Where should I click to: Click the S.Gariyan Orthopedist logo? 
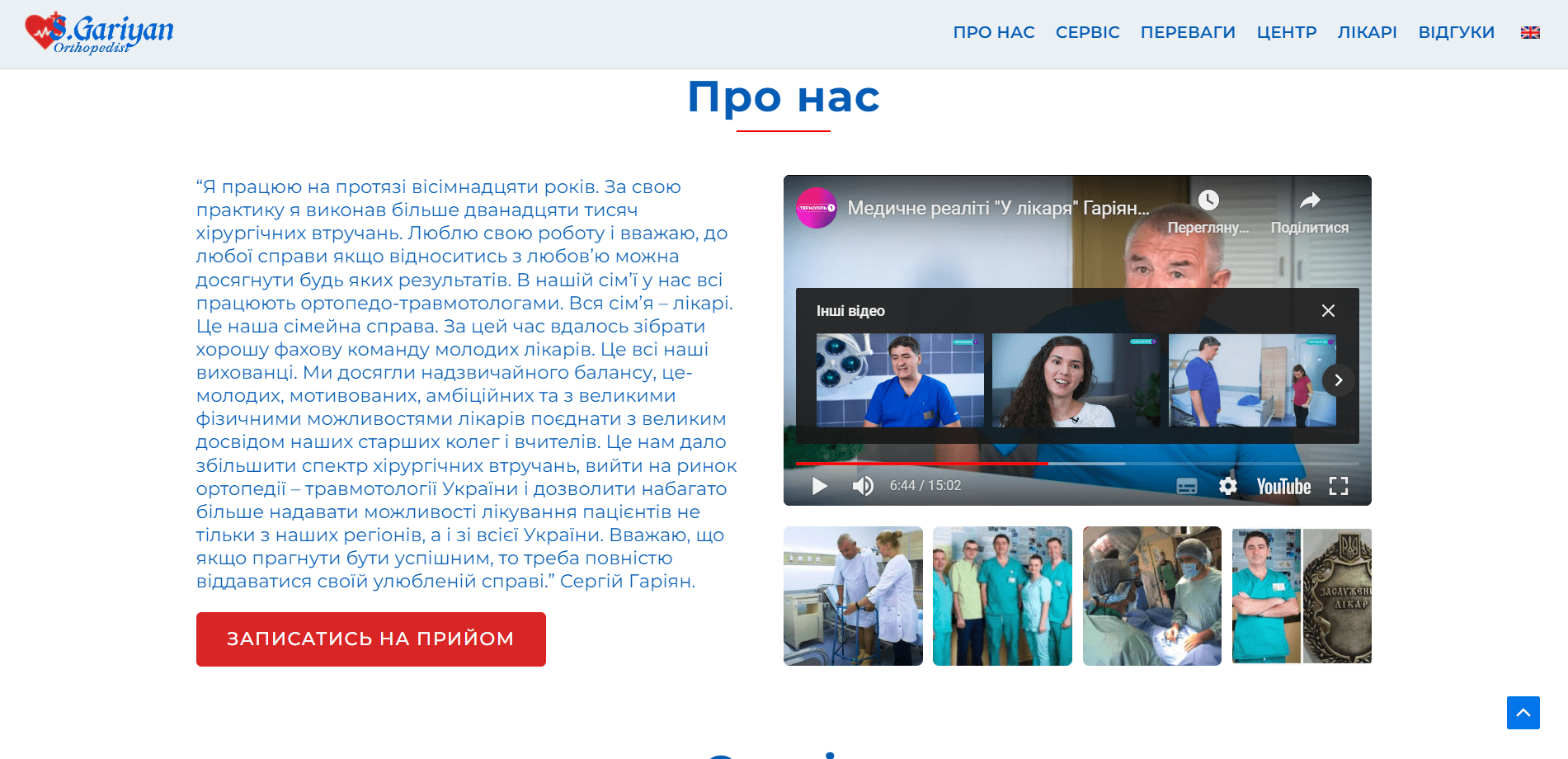pyautogui.click(x=100, y=33)
